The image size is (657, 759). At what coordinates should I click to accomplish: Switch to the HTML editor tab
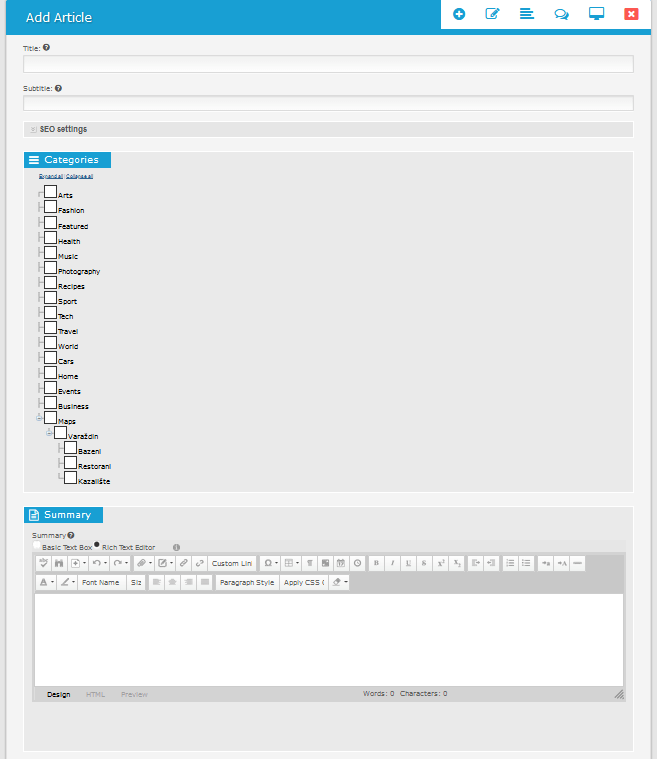(x=95, y=694)
